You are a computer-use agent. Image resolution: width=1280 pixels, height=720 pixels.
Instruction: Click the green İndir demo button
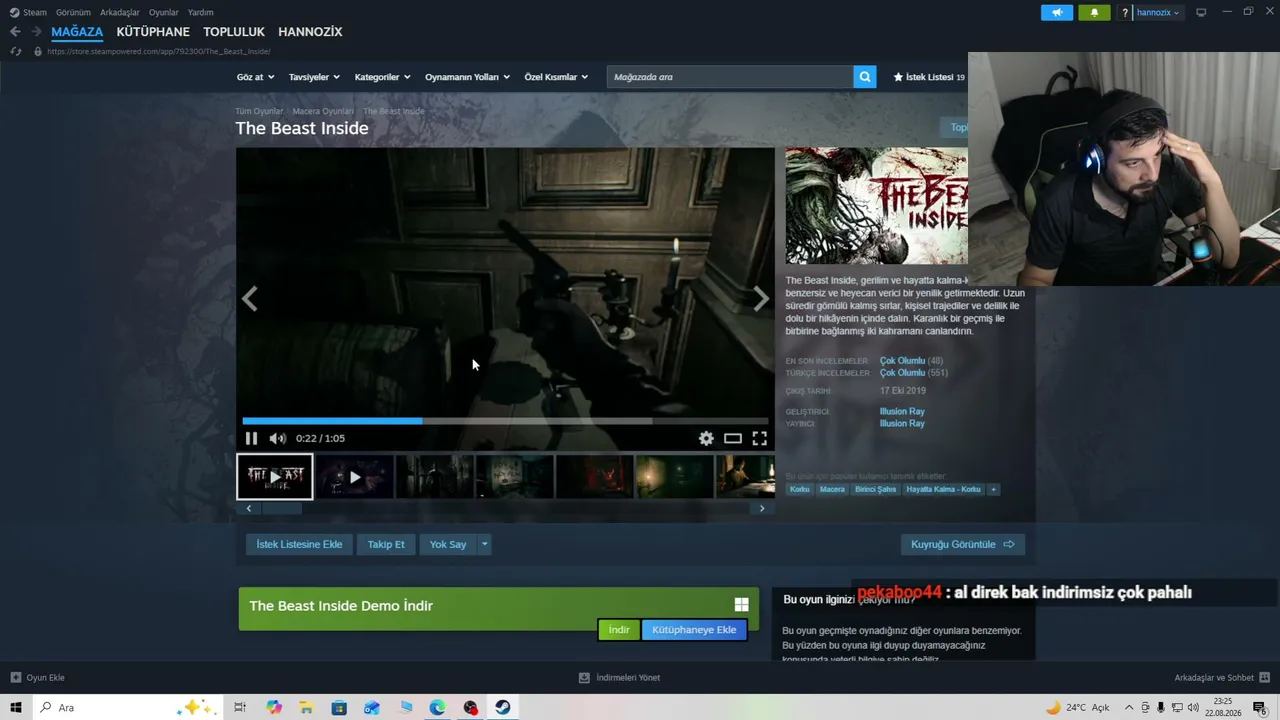(x=619, y=630)
